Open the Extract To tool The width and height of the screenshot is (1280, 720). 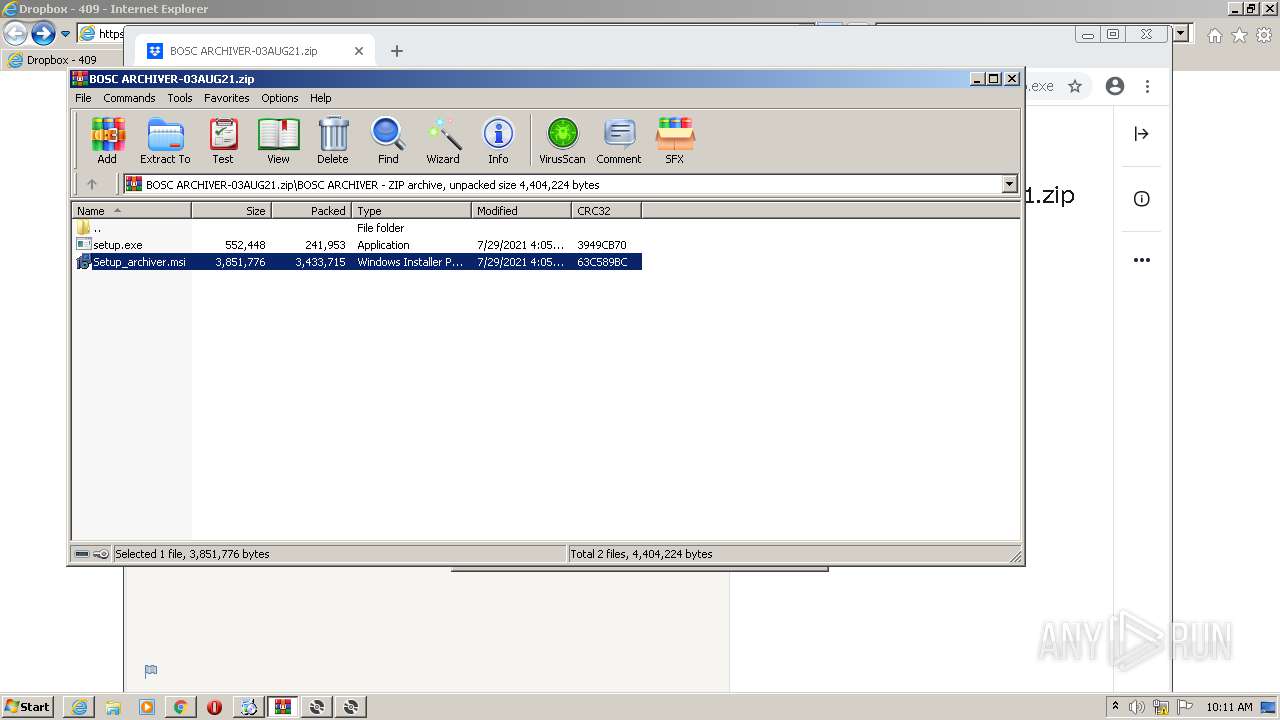click(165, 140)
